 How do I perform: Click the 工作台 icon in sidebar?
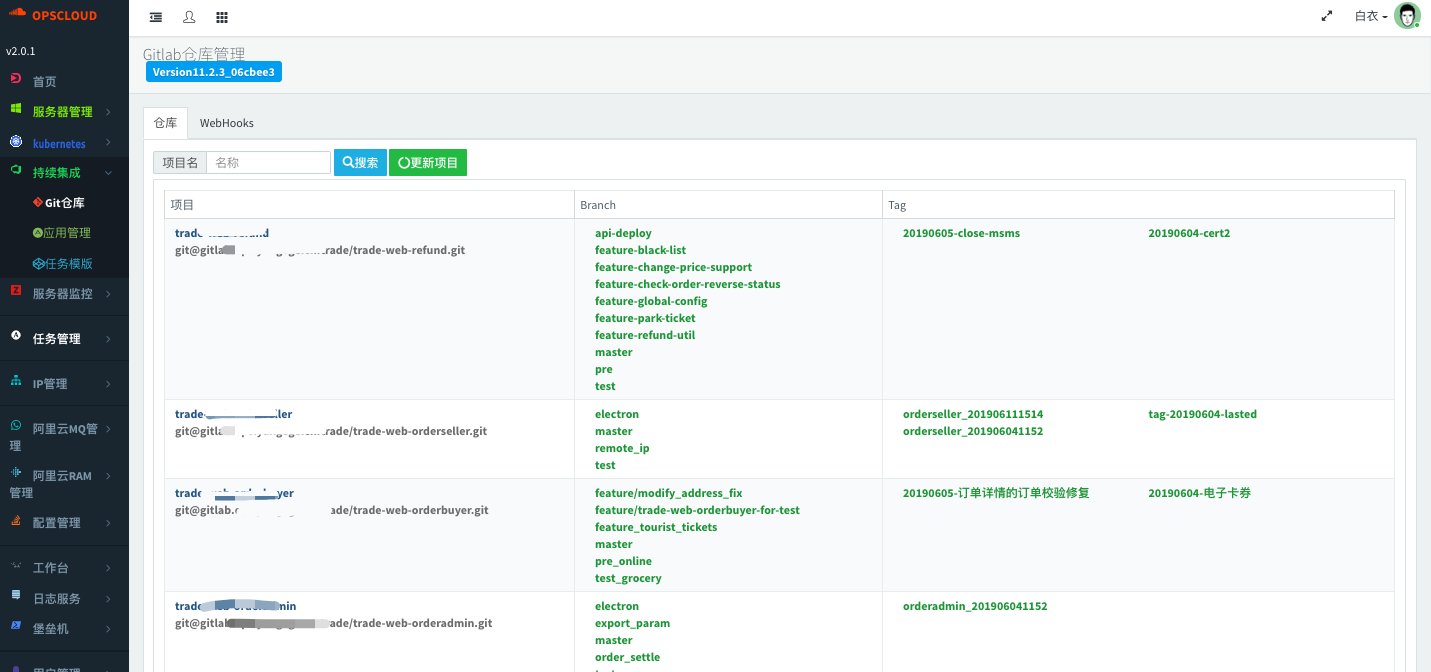click(16, 565)
